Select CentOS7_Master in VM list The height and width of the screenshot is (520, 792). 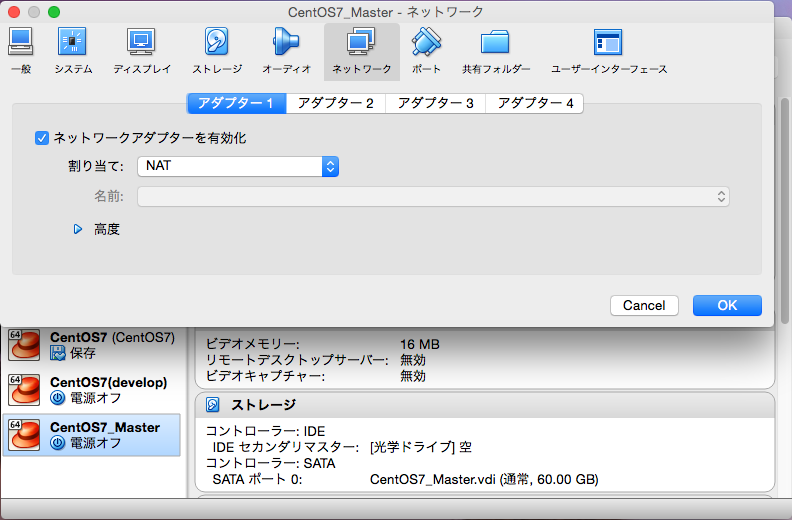[x=91, y=435]
